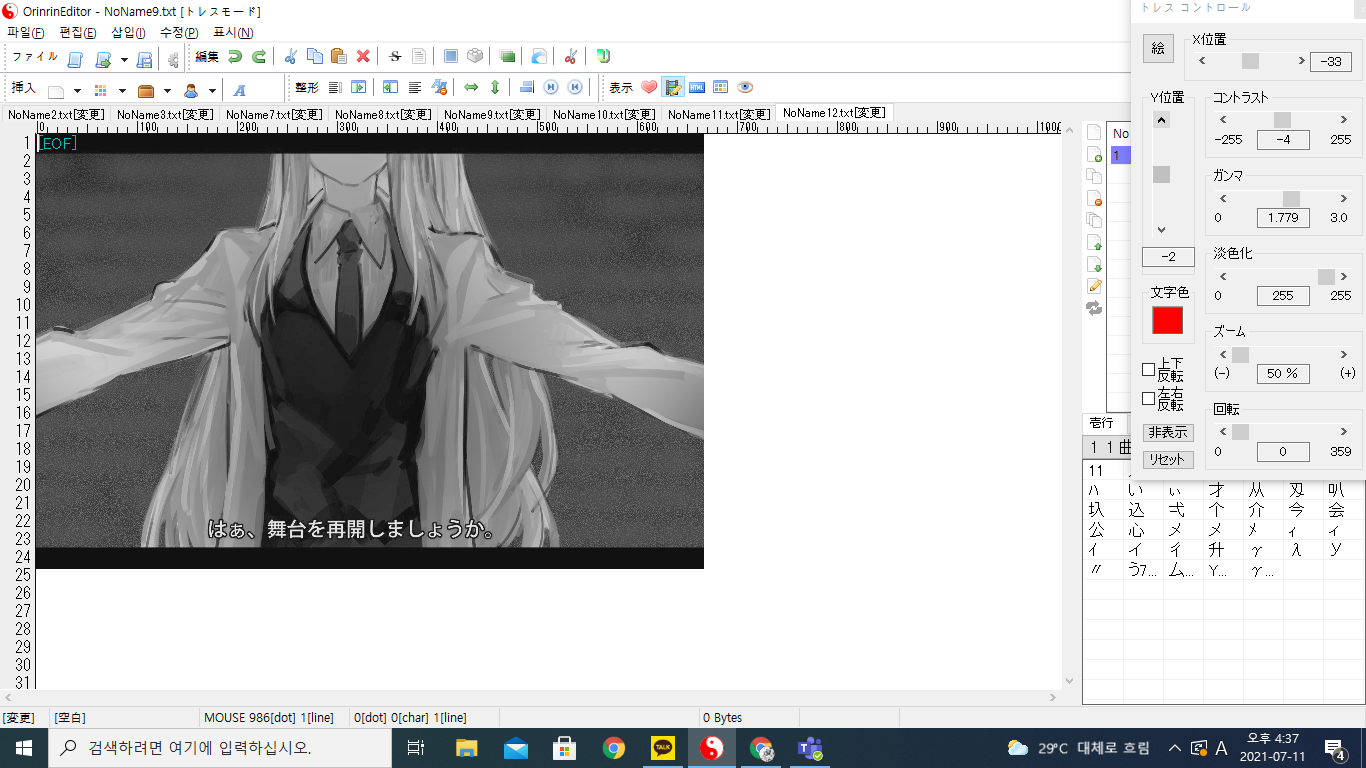The width and height of the screenshot is (1366, 768).
Task: Expand the brown box insert dropdown arrow
Action: (167, 90)
